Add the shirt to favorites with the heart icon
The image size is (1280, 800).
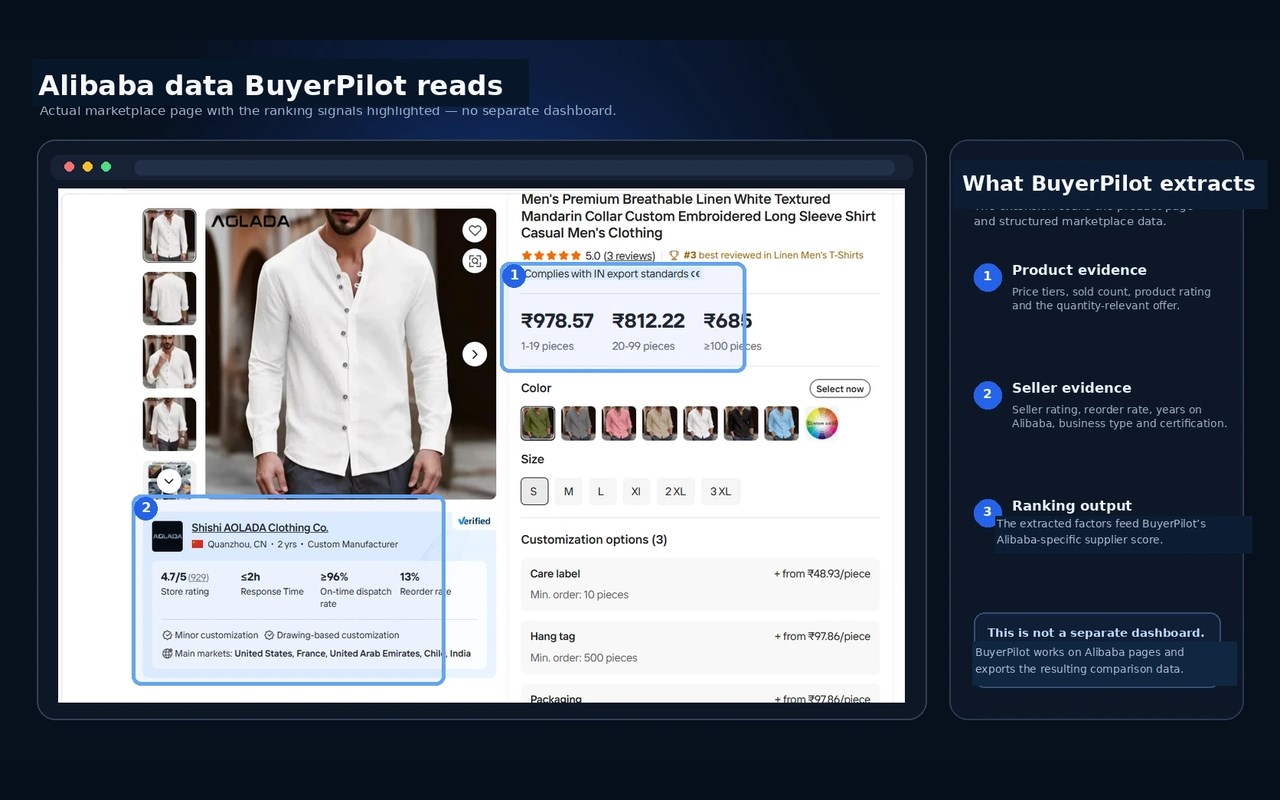475,231
